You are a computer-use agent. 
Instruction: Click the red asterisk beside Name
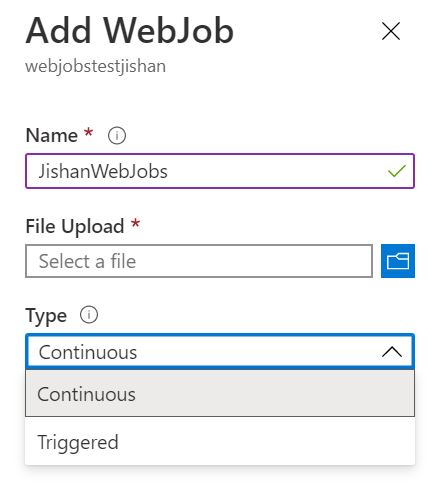(x=88, y=133)
